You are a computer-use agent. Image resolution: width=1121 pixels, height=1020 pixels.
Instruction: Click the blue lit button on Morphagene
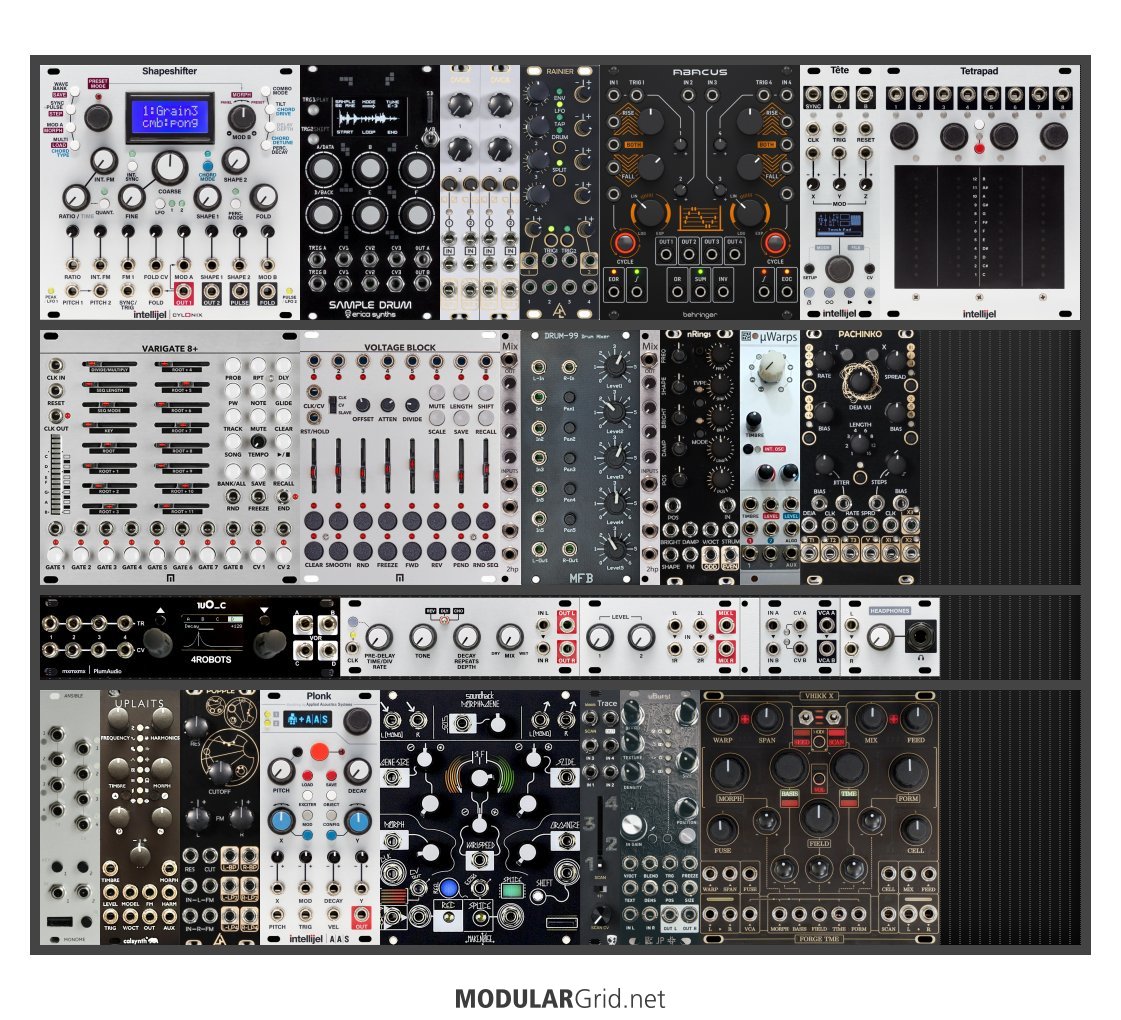pyautogui.click(x=448, y=888)
